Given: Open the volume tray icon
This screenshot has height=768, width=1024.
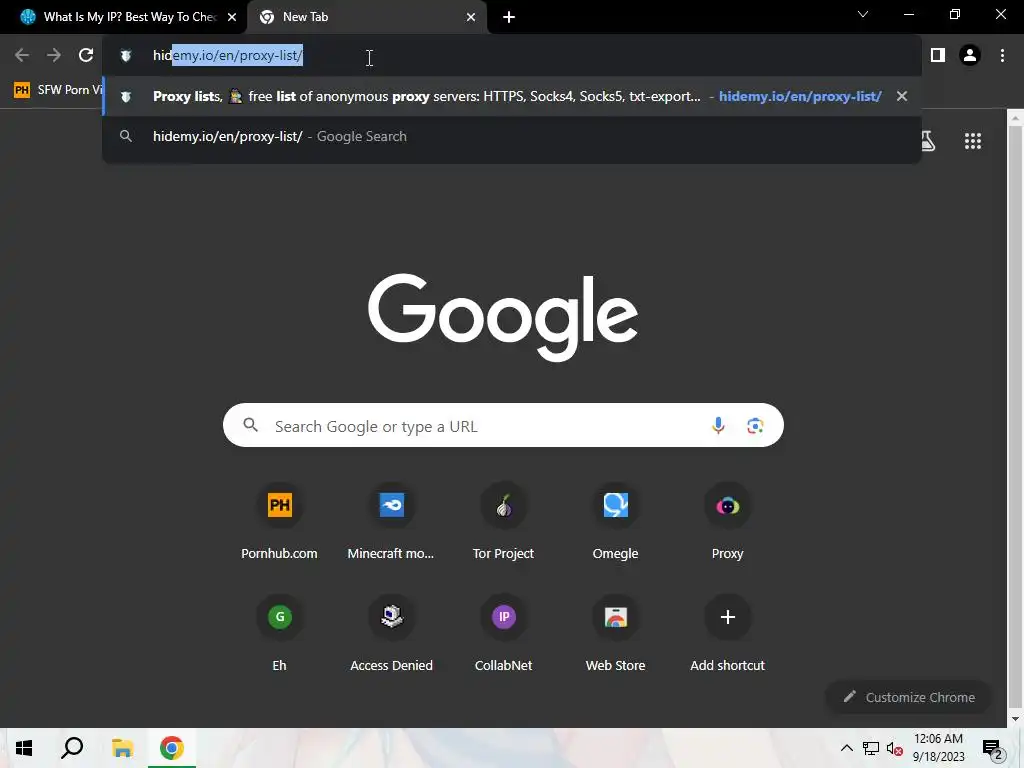Looking at the screenshot, I should click(895, 748).
